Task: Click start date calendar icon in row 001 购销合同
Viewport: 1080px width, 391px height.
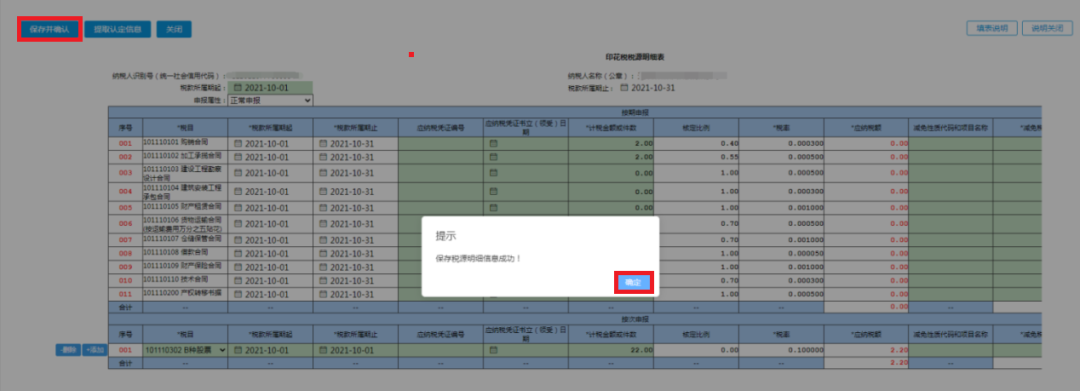Action: click(238, 144)
